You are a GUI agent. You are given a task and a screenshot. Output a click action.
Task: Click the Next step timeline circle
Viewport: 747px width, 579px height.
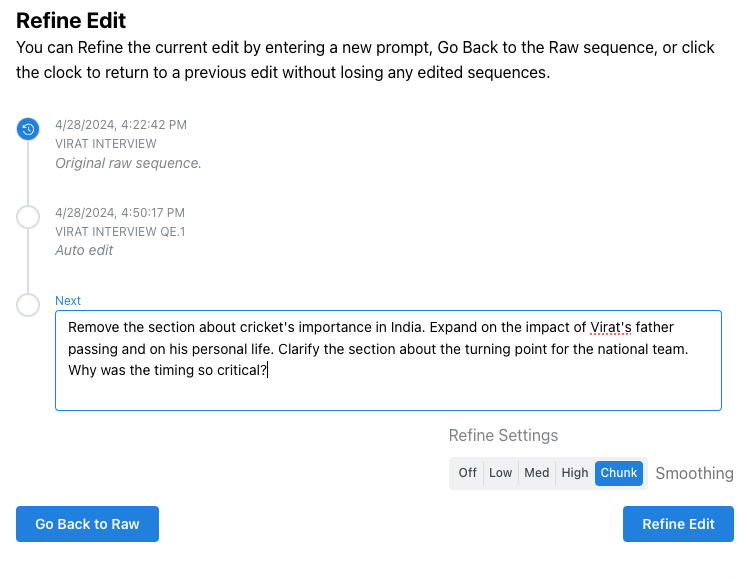pyautogui.click(x=28, y=305)
